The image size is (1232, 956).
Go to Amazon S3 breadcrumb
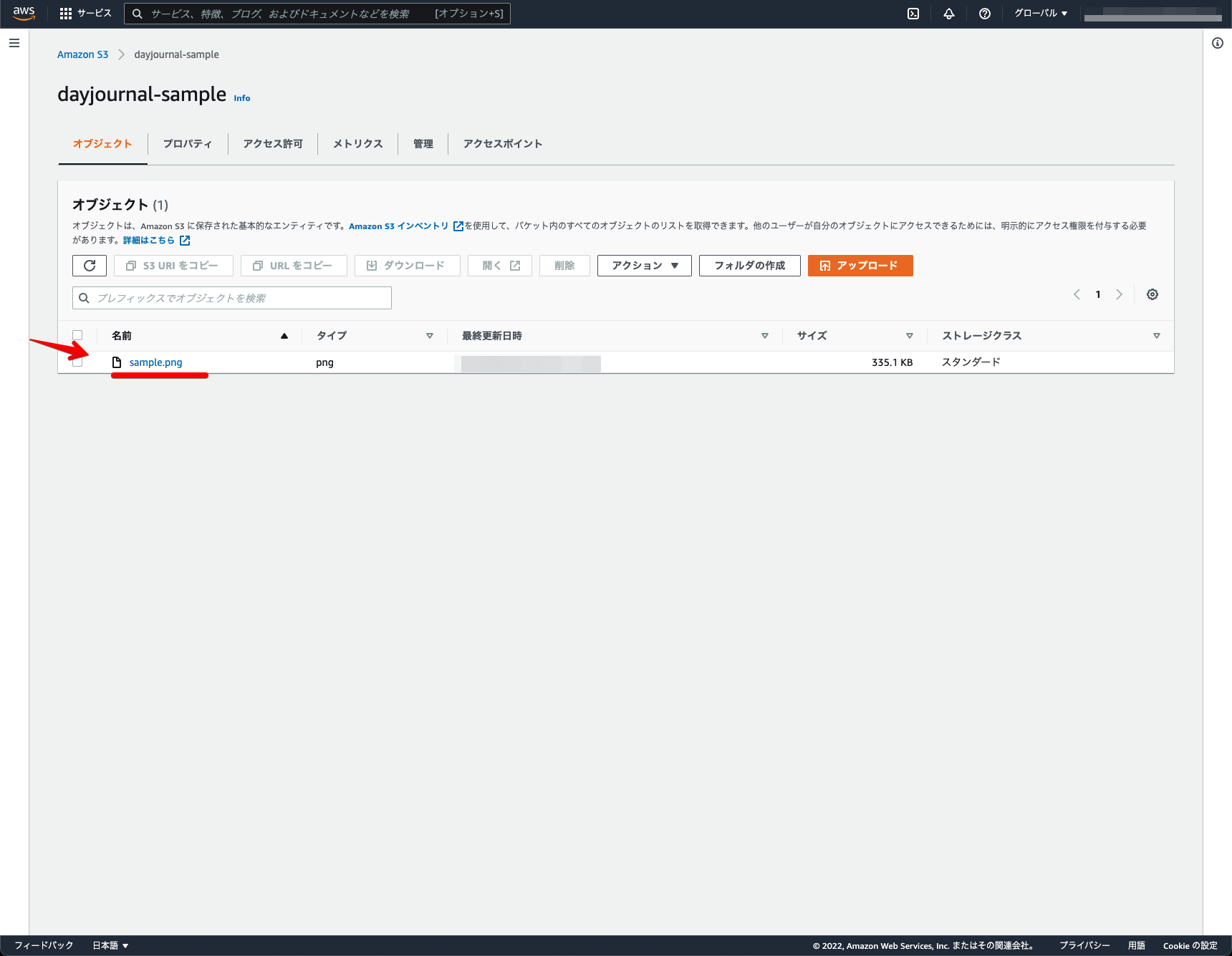83,54
